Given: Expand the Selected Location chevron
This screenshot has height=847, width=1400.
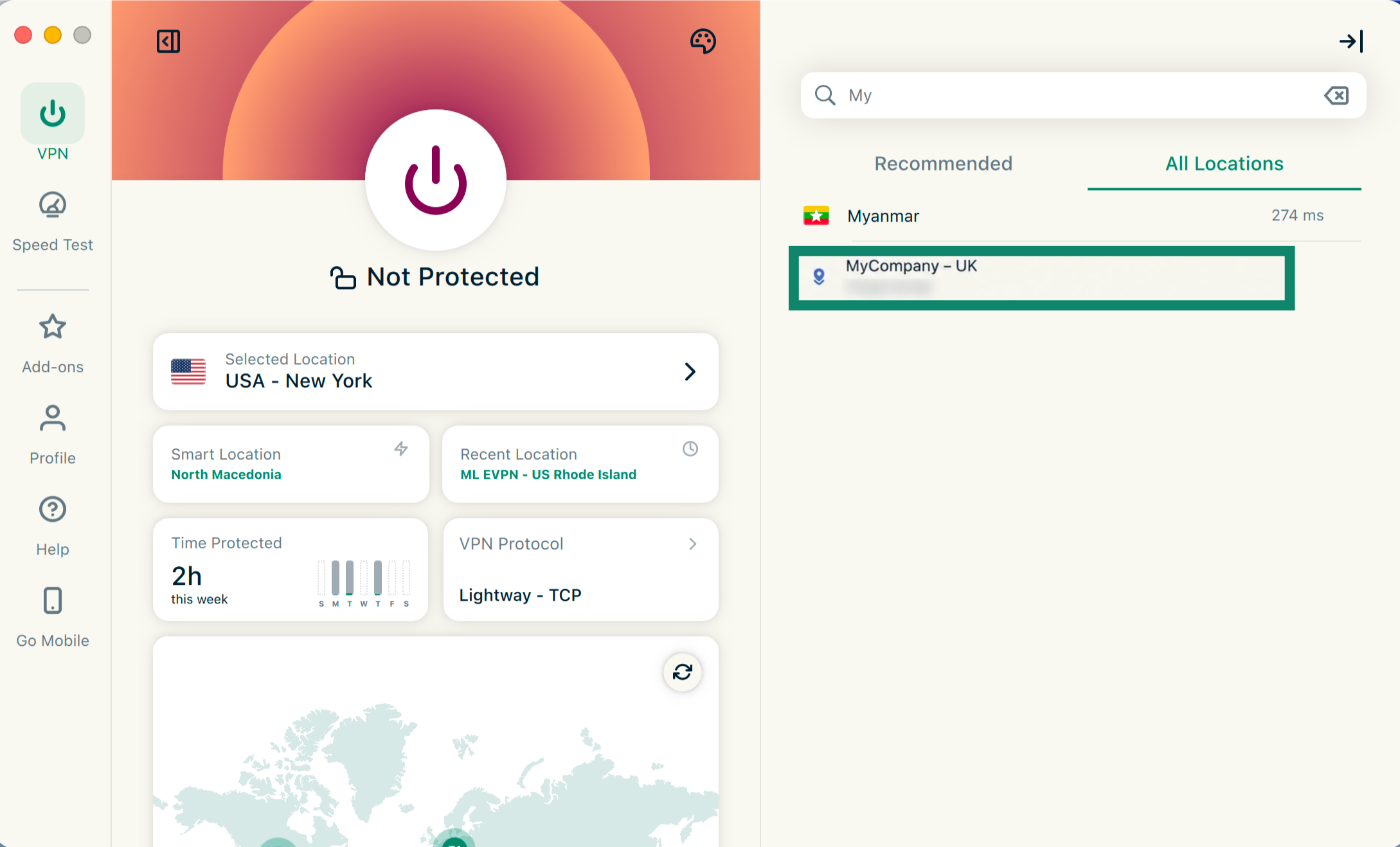Looking at the screenshot, I should point(690,371).
